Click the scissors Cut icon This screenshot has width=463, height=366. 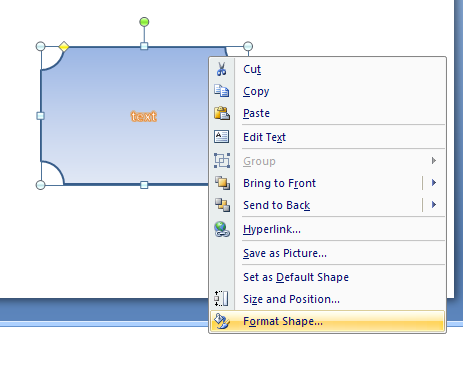pos(222,69)
